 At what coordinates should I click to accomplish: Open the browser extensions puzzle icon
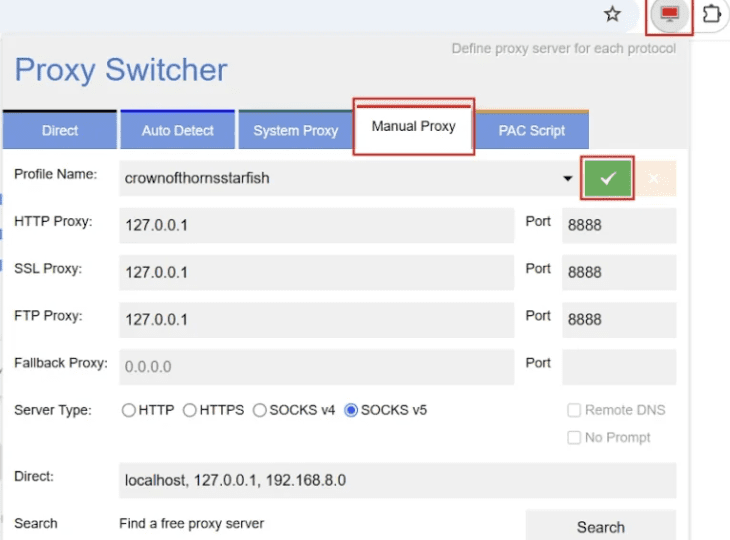click(x=712, y=14)
